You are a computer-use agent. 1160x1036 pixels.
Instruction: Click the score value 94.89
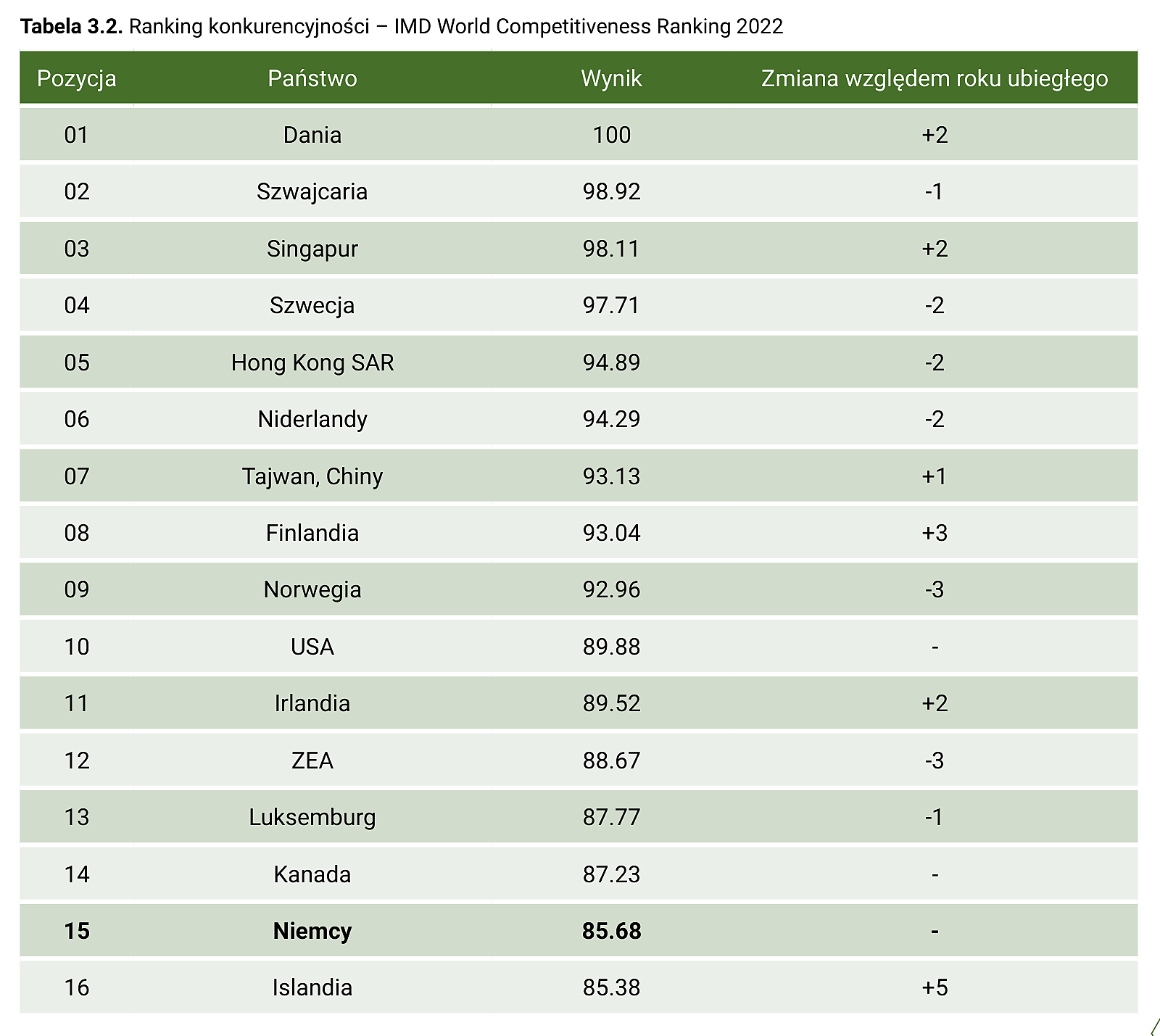click(612, 362)
